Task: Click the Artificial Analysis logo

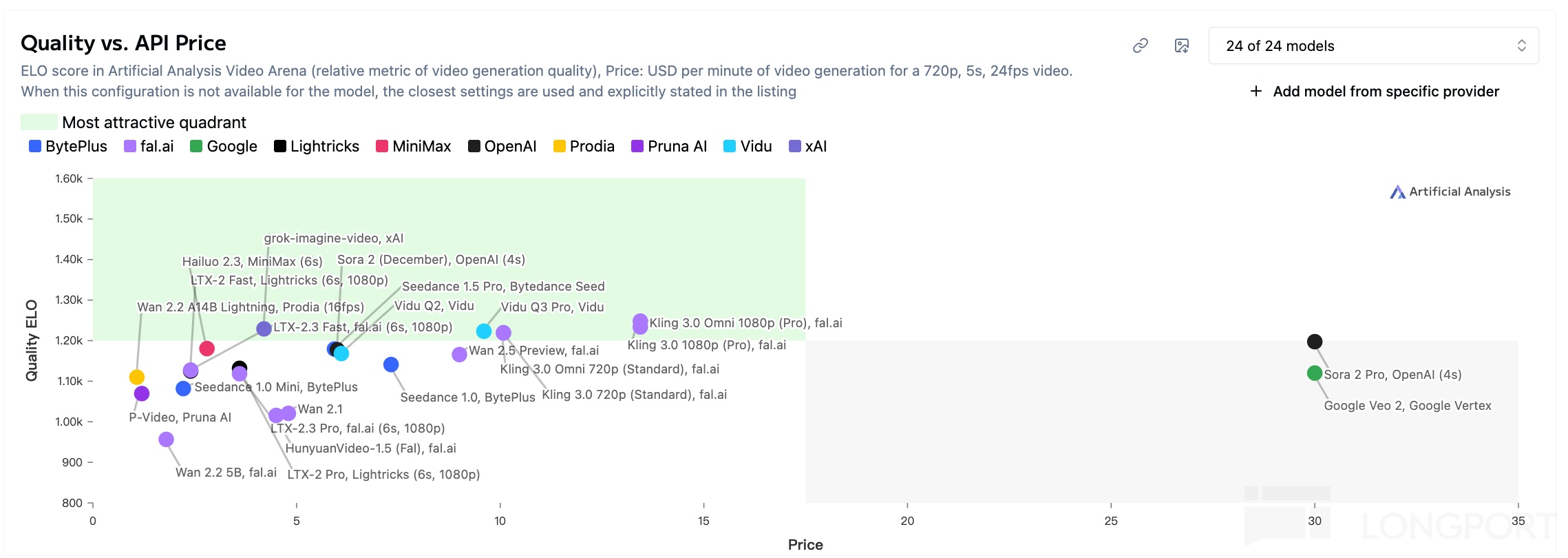Action: (x=1450, y=192)
